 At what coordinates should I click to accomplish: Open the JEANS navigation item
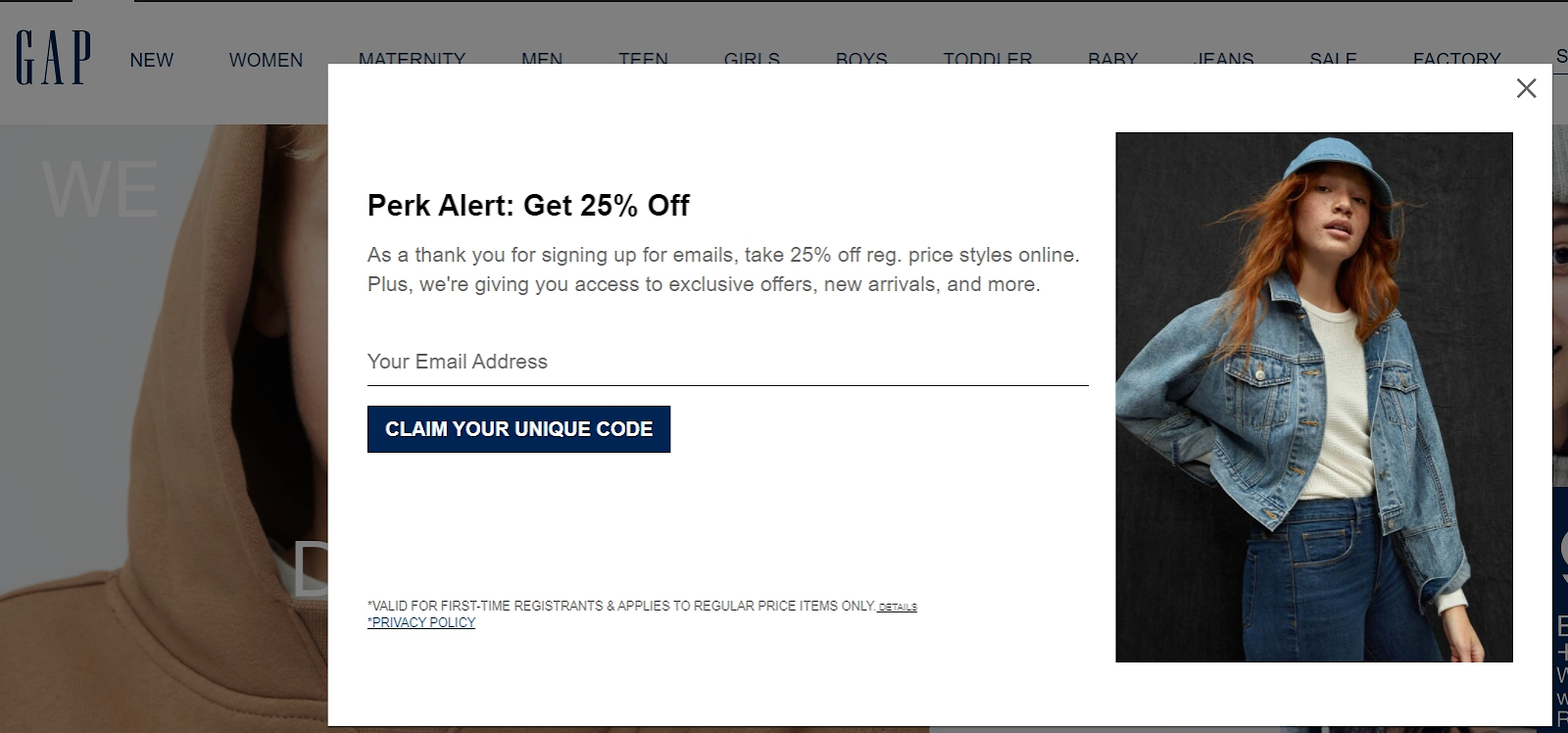[x=1224, y=58]
